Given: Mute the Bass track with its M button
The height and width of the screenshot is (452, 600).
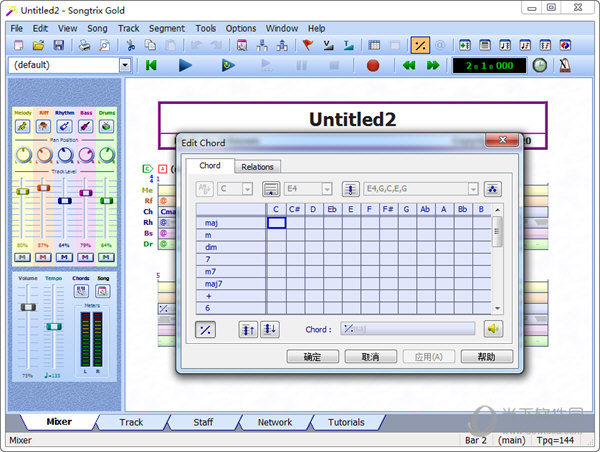Looking at the screenshot, I should tap(85, 257).
